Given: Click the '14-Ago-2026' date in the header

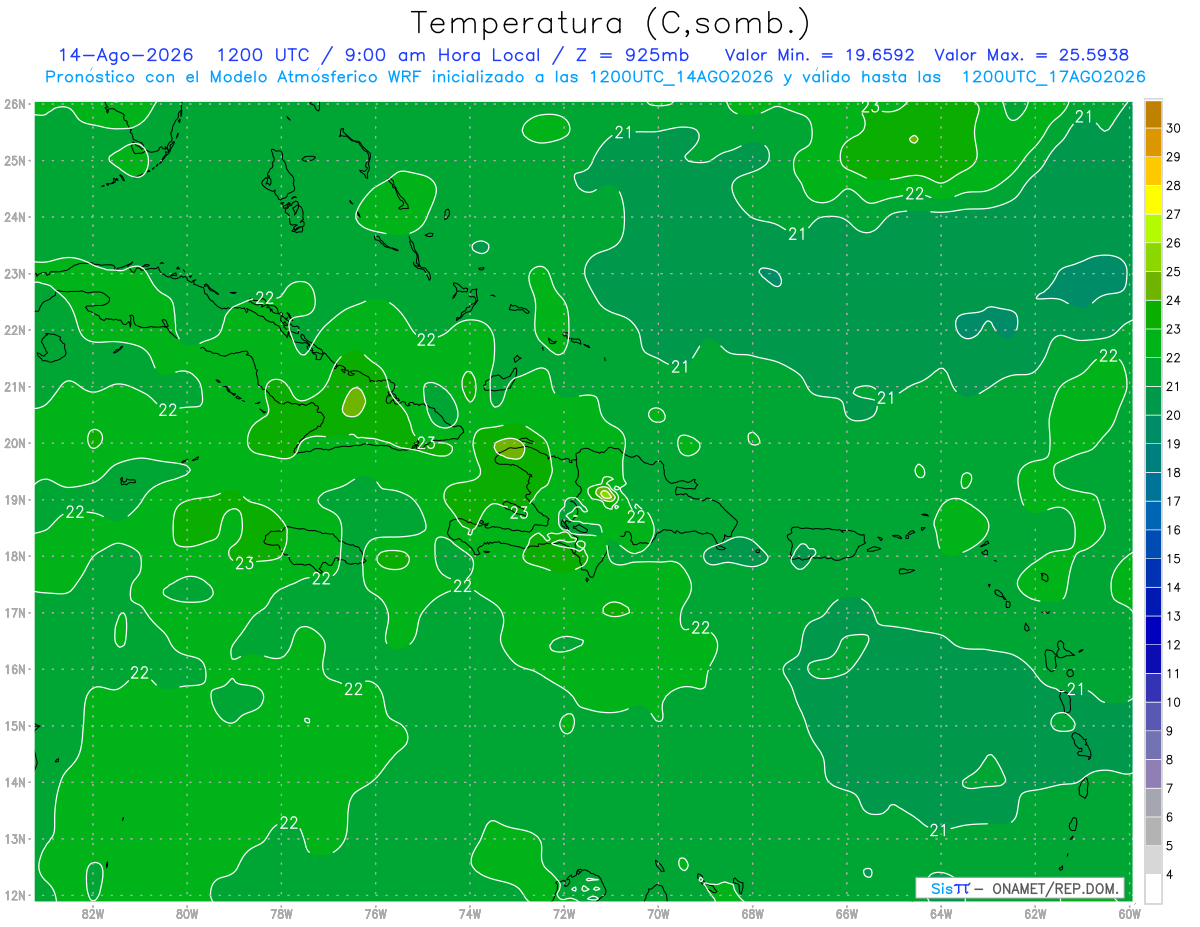Looking at the screenshot, I should pos(125,55).
